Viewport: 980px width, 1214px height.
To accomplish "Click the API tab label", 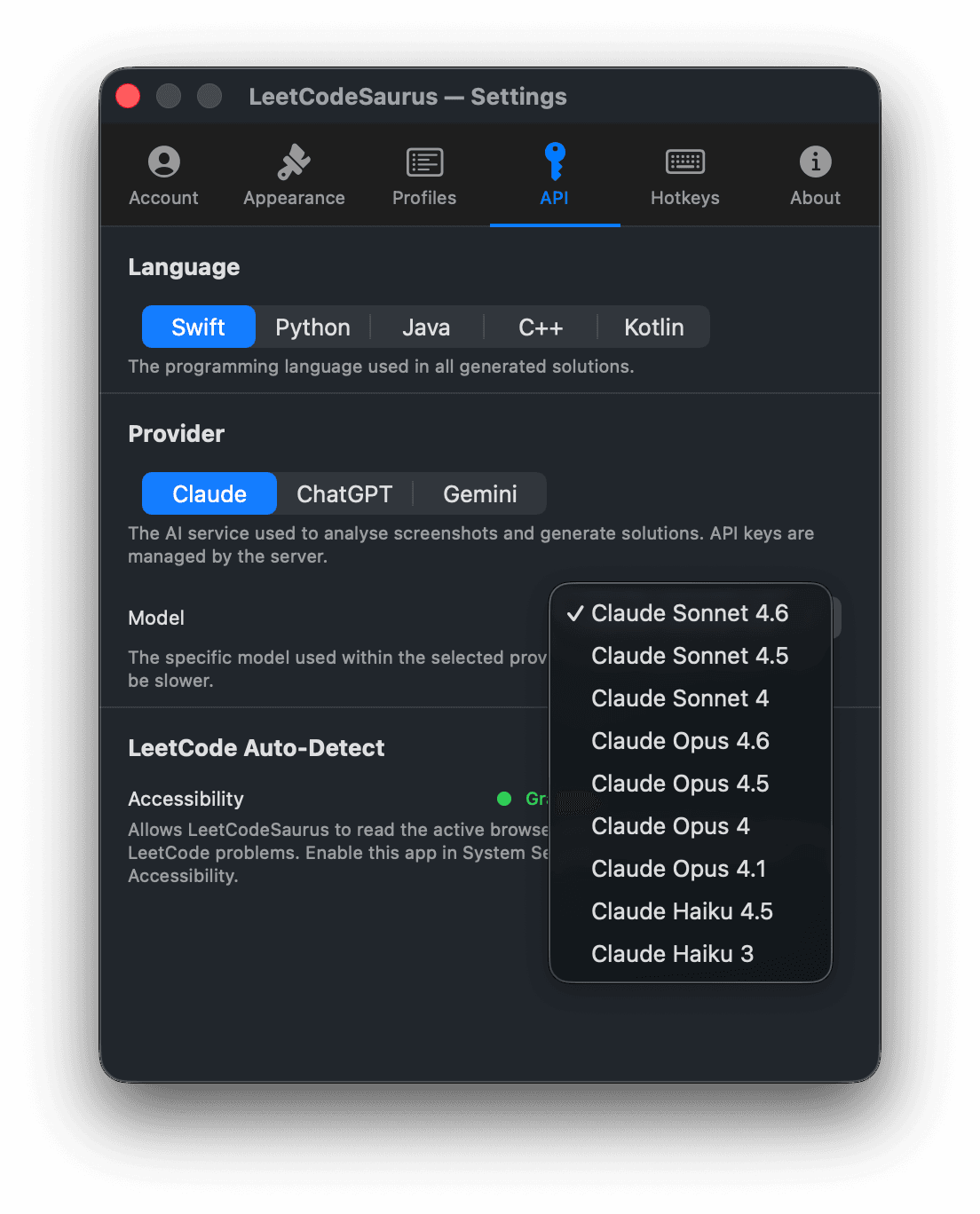I will (555, 198).
